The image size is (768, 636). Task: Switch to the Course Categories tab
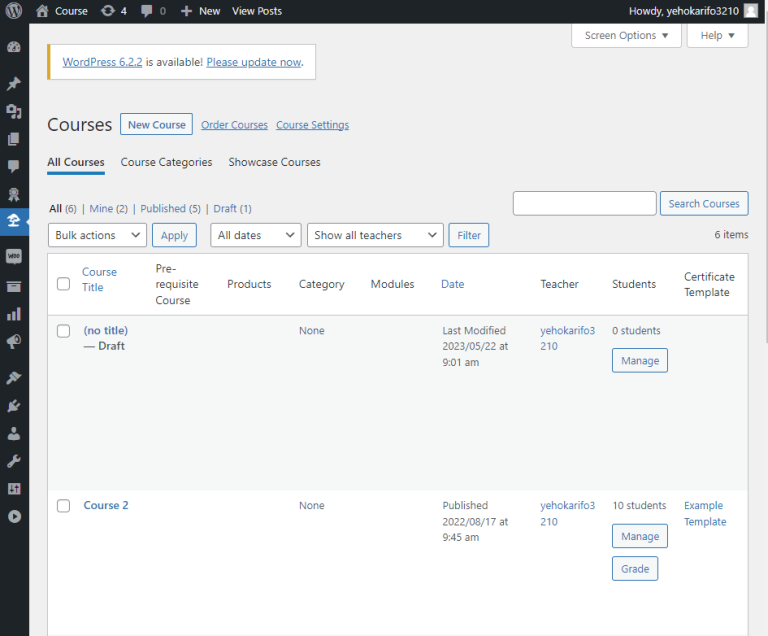(x=167, y=162)
